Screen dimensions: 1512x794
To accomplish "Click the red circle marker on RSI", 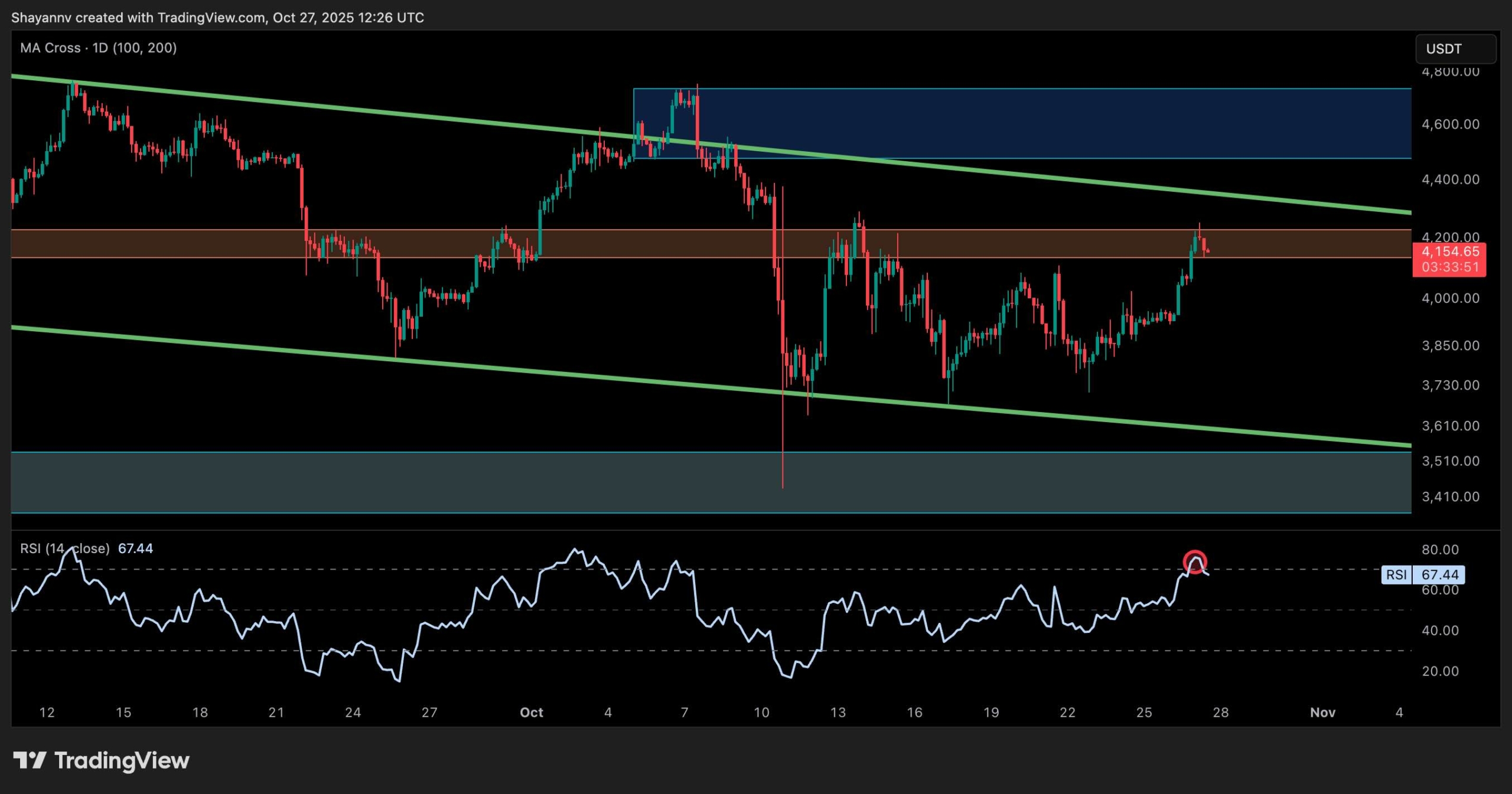I will (x=1195, y=563).
